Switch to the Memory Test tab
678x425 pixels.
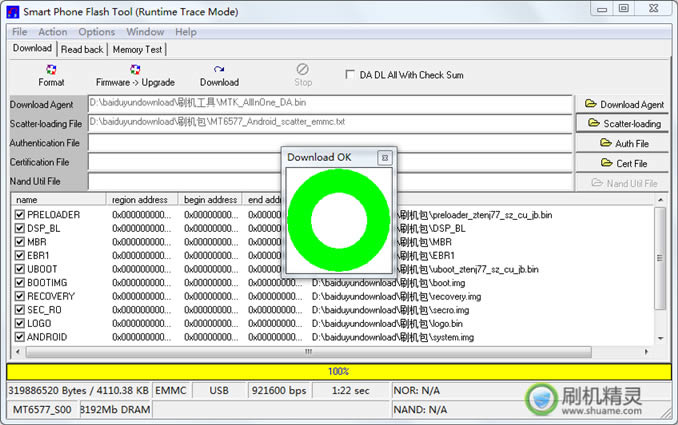click(x=138, y=49)
